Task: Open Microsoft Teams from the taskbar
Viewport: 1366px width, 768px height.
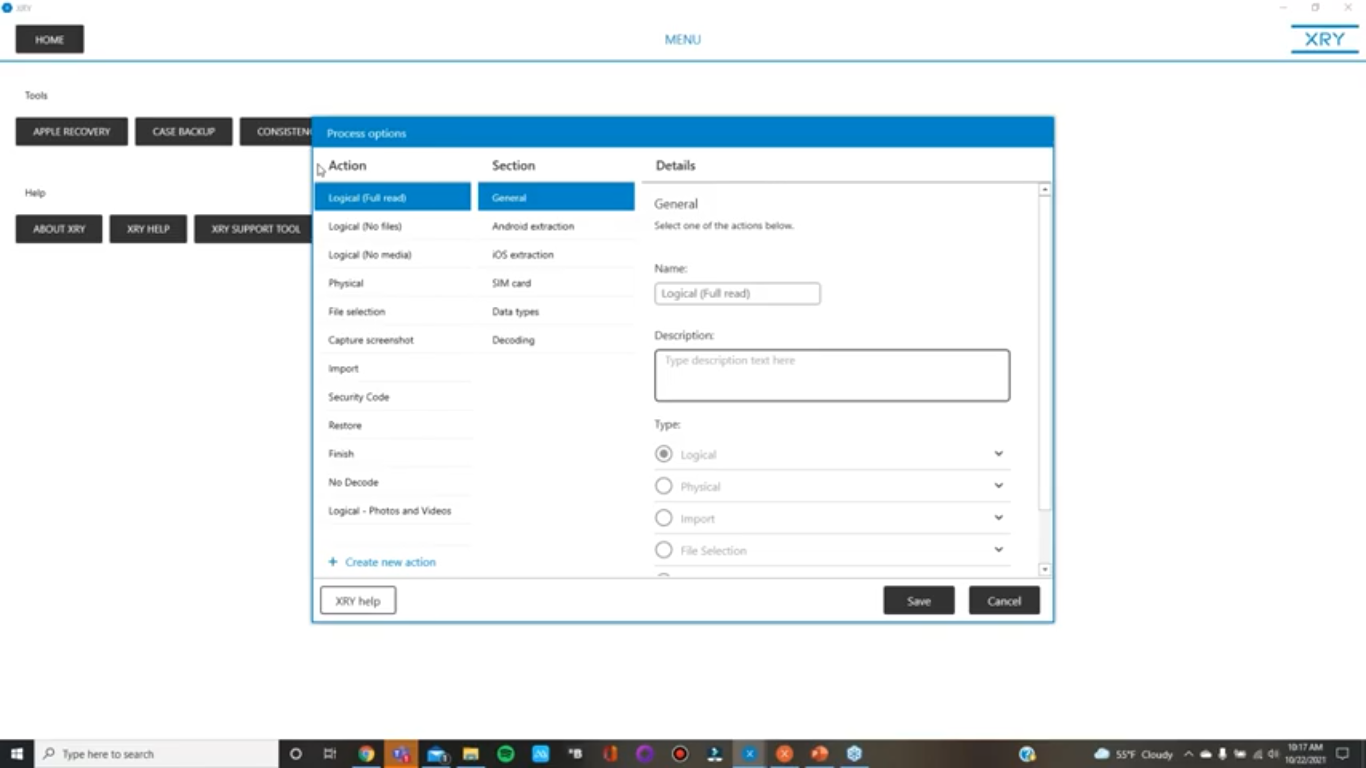Action: coord(401,753)
